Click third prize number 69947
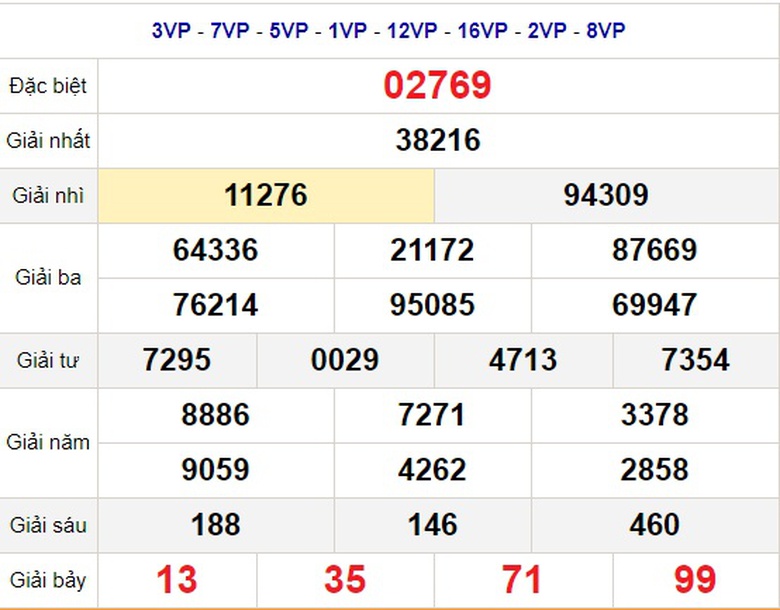This screenshot has width=780, height=610. (654, 305)
